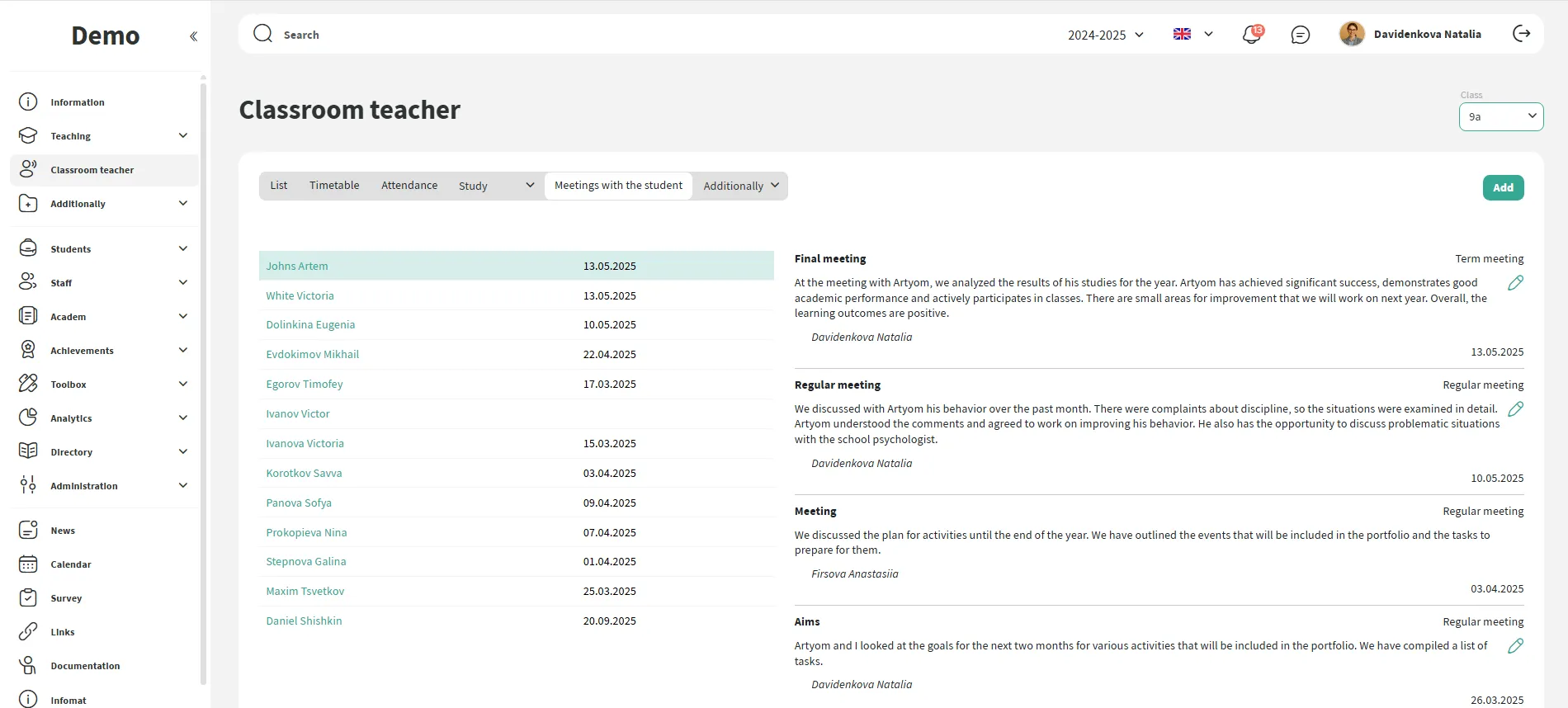Open the notifications bell icon
1568x708 pixels.
(1251, 35)
